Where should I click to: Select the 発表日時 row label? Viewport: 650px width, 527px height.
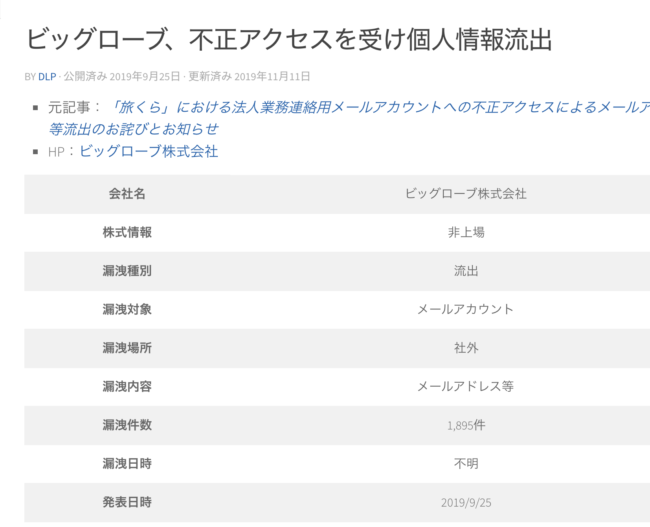coord(127,502)
